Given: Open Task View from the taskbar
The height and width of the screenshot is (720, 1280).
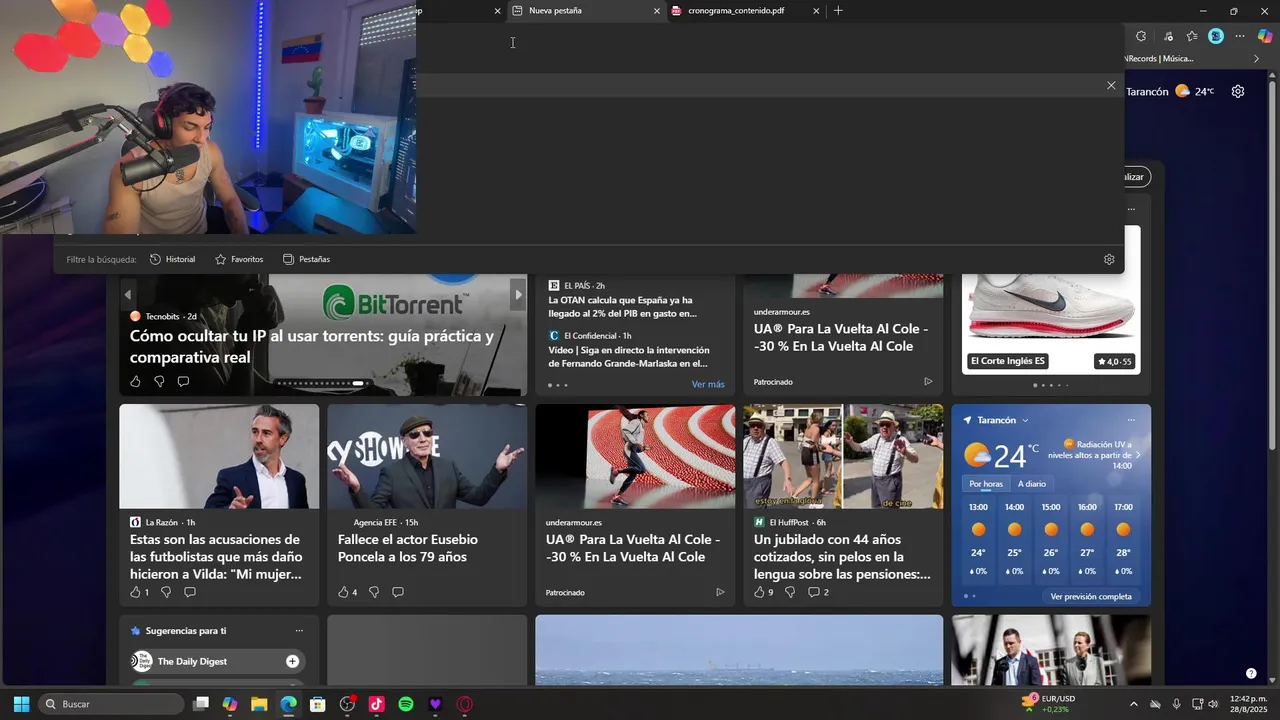Looking at the screenshot, I should coord(201,704).
